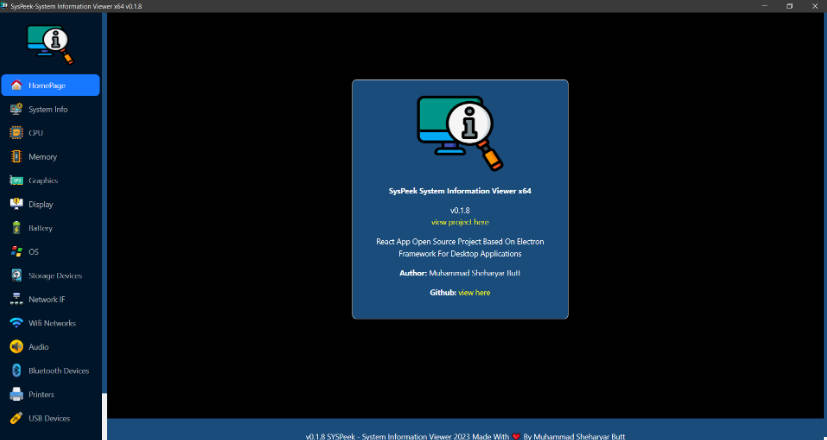Open the Bluetooth Devices icon

click(16, 371)
